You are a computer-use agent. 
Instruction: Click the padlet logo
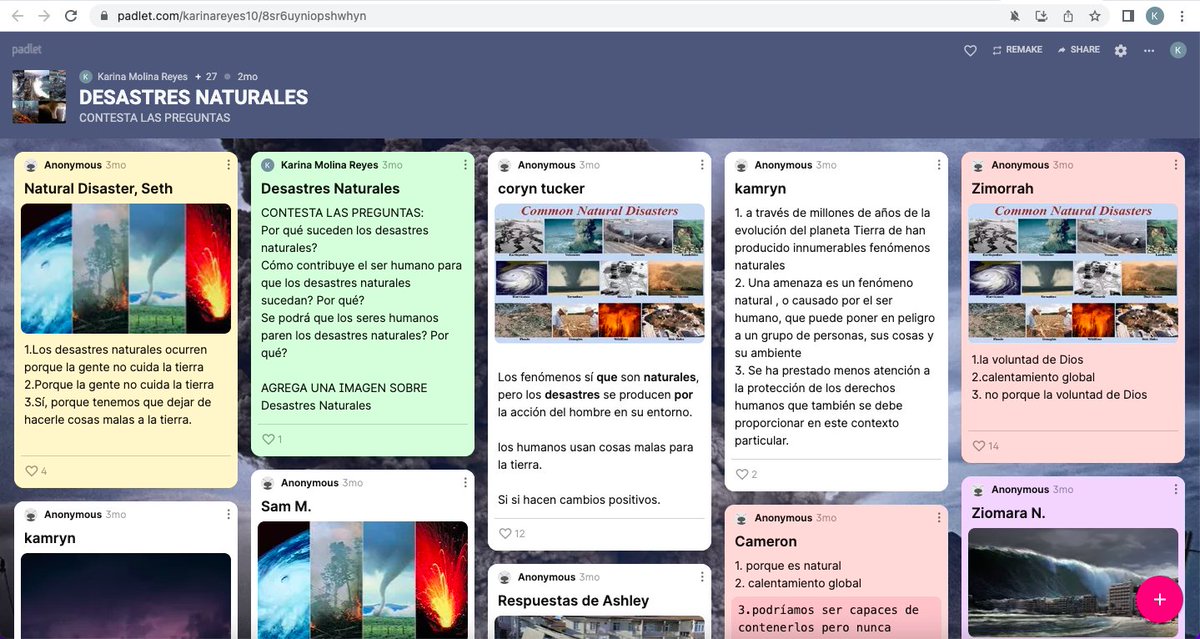click(27, 49)
